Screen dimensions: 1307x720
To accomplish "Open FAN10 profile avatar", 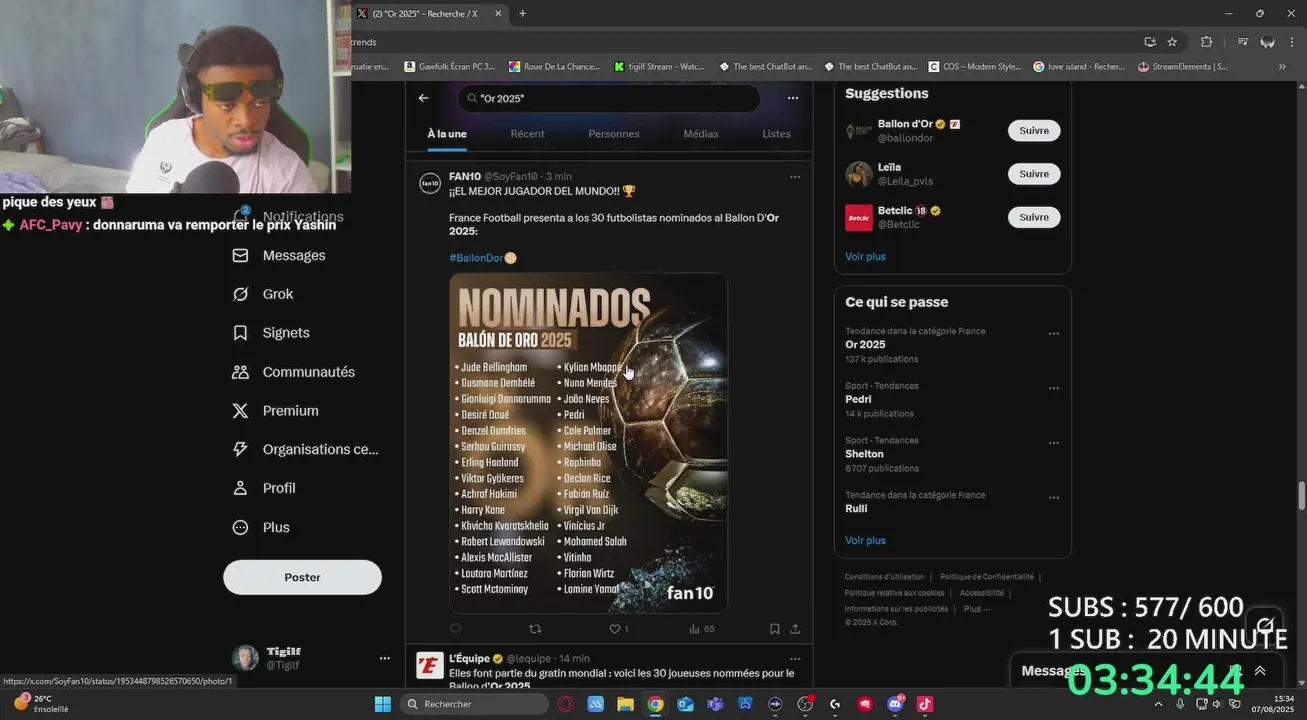I will 430,183.
